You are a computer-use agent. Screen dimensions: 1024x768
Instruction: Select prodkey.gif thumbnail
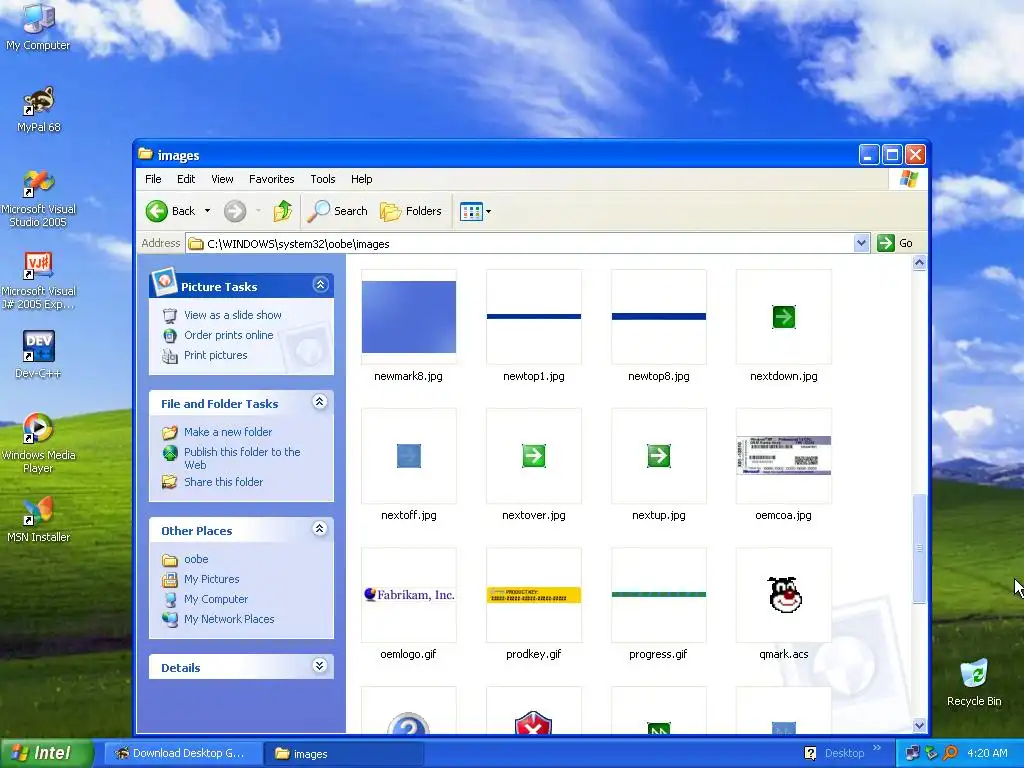coord(534,595)
